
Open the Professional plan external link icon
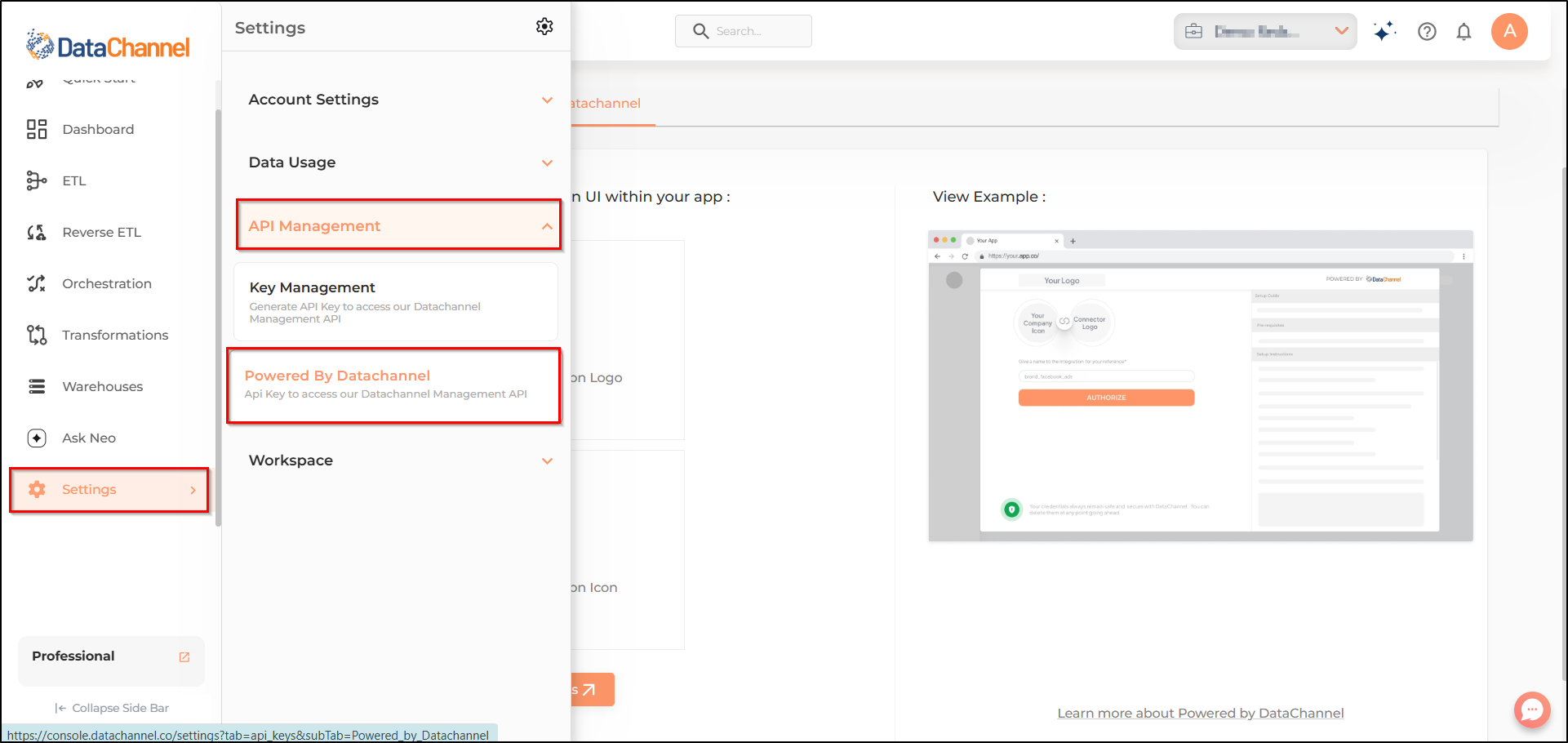pyautogui.click(x=184, y=656)
